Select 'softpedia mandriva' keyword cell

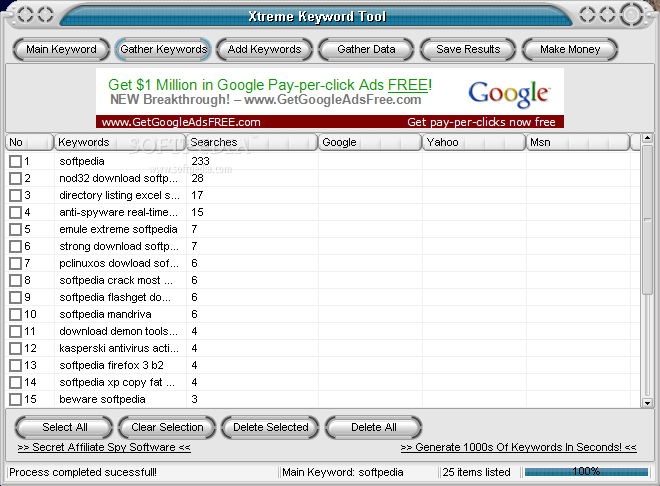[x=105, y=314]
